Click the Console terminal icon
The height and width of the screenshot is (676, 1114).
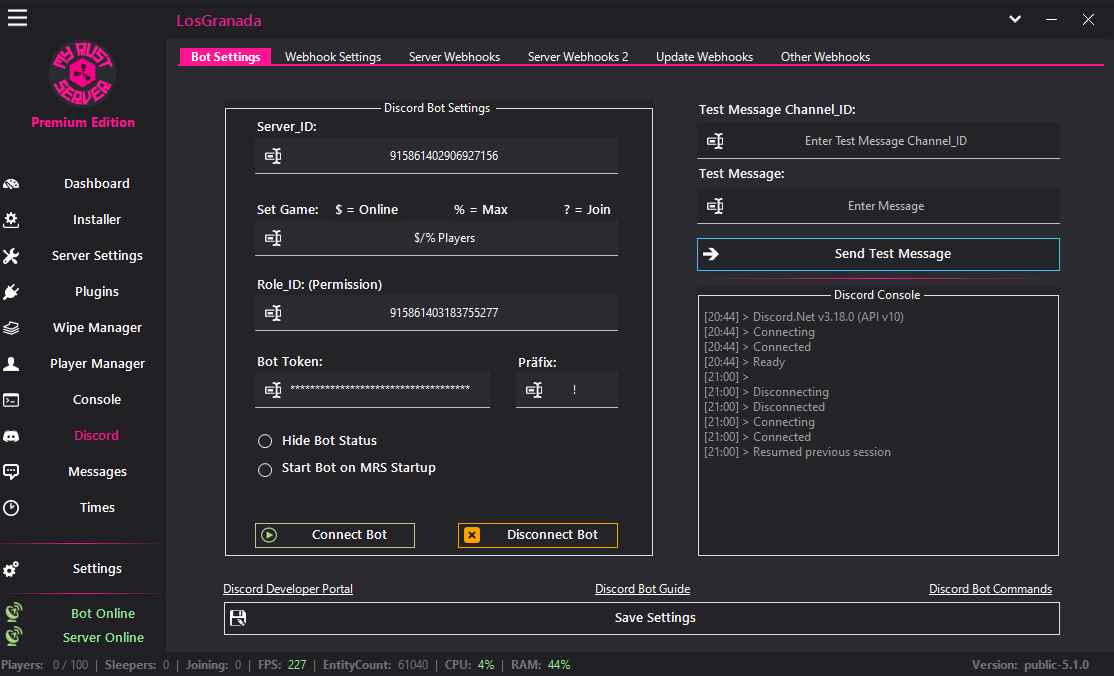click(x=11, y=400)
